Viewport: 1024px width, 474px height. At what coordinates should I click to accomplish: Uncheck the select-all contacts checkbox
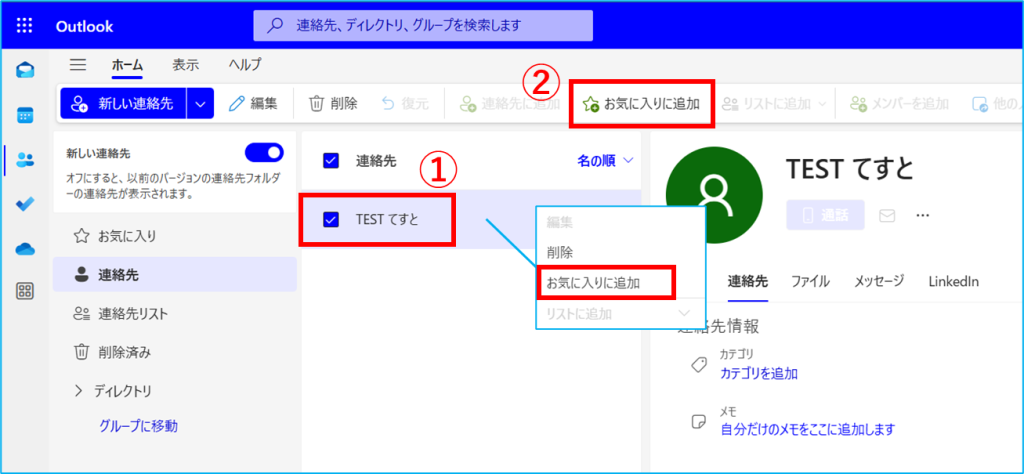[332, 160]
